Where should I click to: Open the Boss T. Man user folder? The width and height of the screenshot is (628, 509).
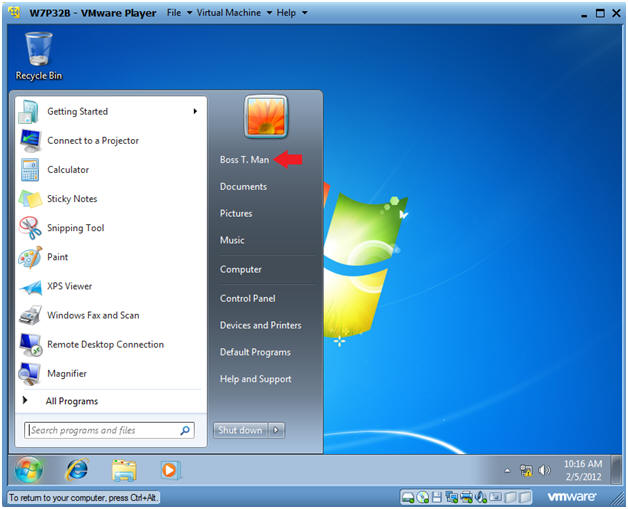(x=244, y=159)
